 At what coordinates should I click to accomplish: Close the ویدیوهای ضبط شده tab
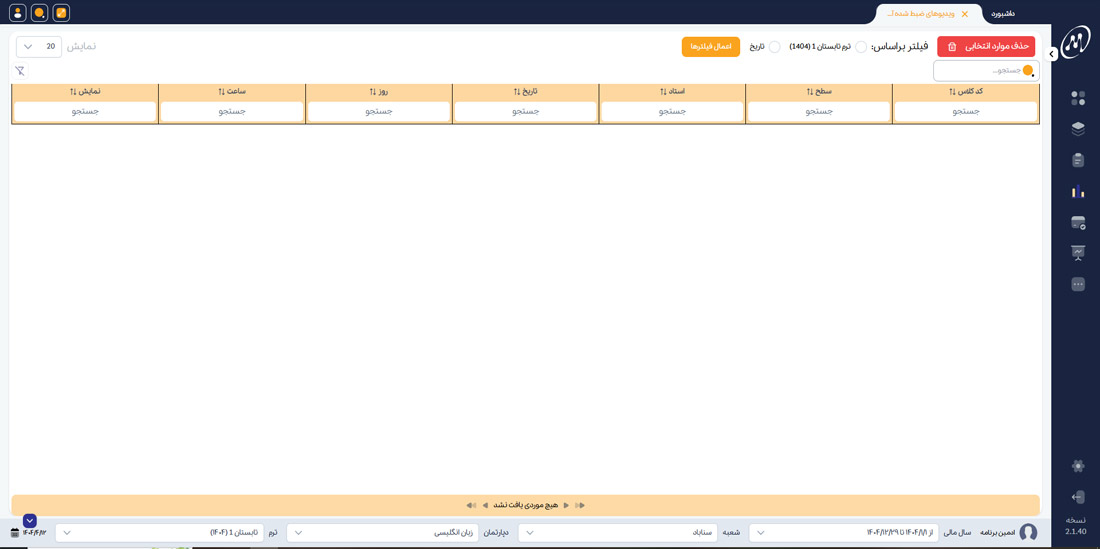click(964, 14)
